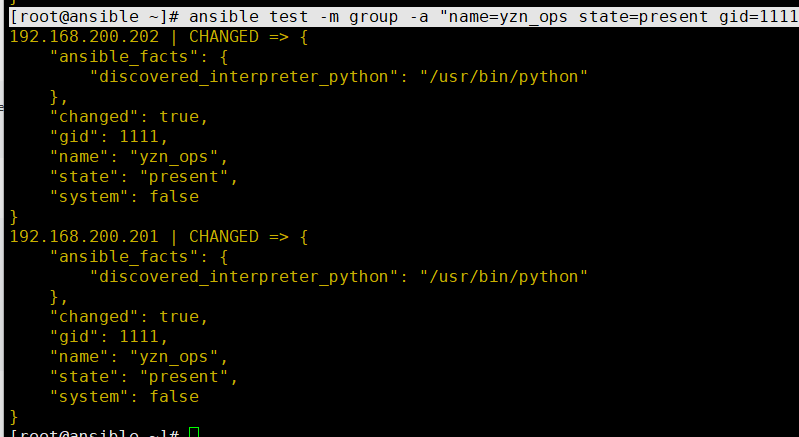The height and width of the screenshot is (437, 799).
Task: Click "name=yzn_ops" argument in the command
Action: (x=509, y=17)
